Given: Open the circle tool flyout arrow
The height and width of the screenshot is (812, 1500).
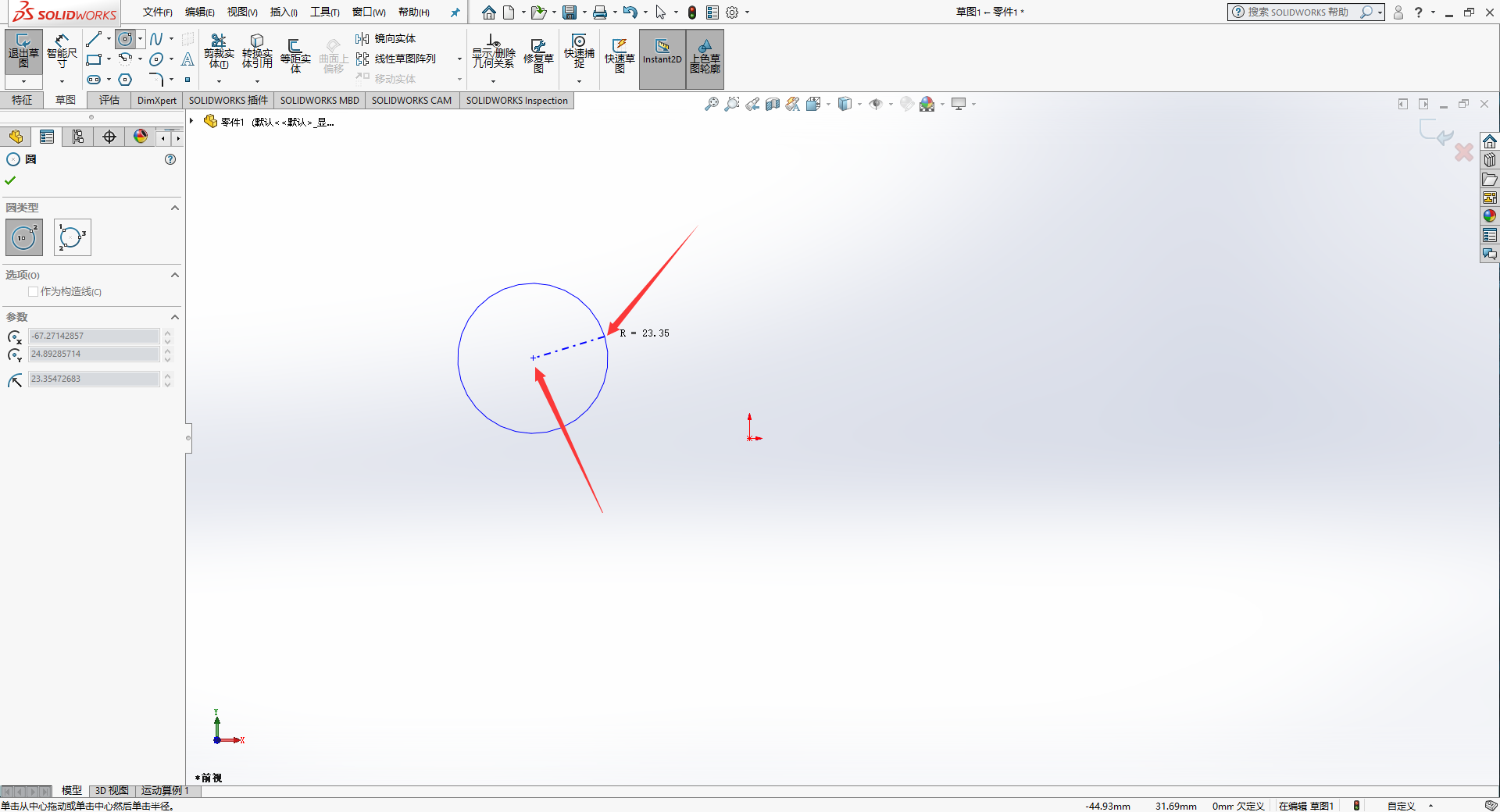Looking at the screenshot, I should [x=140, y=39].
